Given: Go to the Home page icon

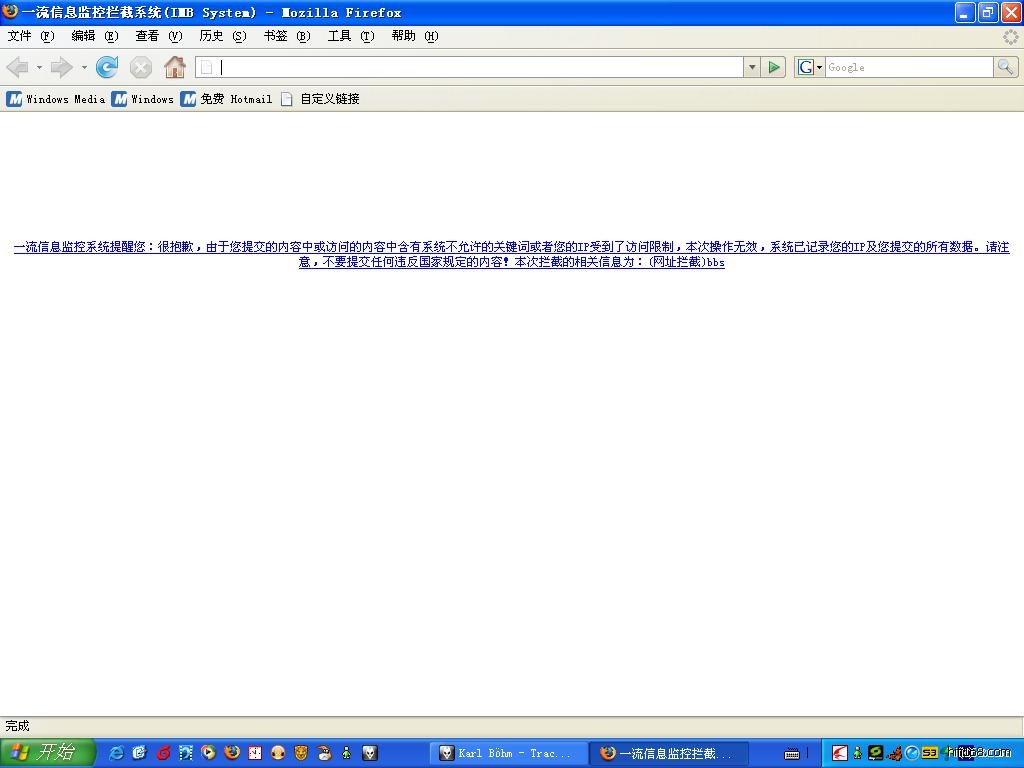Looking at the screenshot, I should [175, 67].
